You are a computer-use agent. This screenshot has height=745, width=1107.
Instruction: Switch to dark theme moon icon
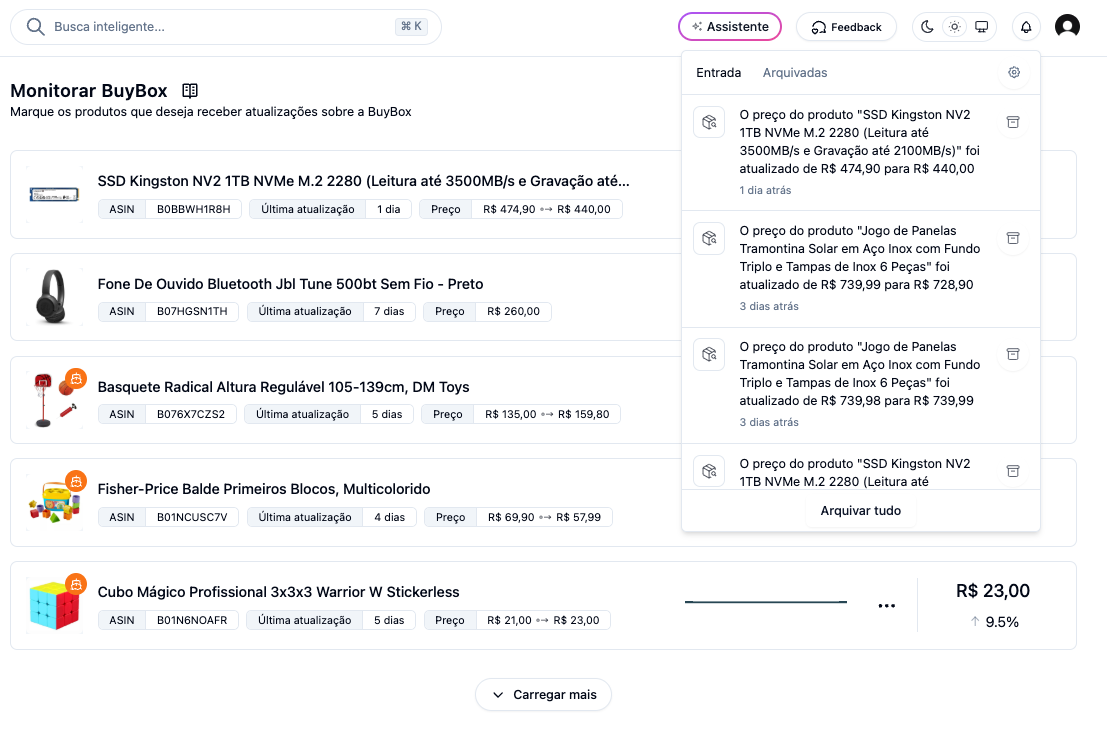[927, 27]
